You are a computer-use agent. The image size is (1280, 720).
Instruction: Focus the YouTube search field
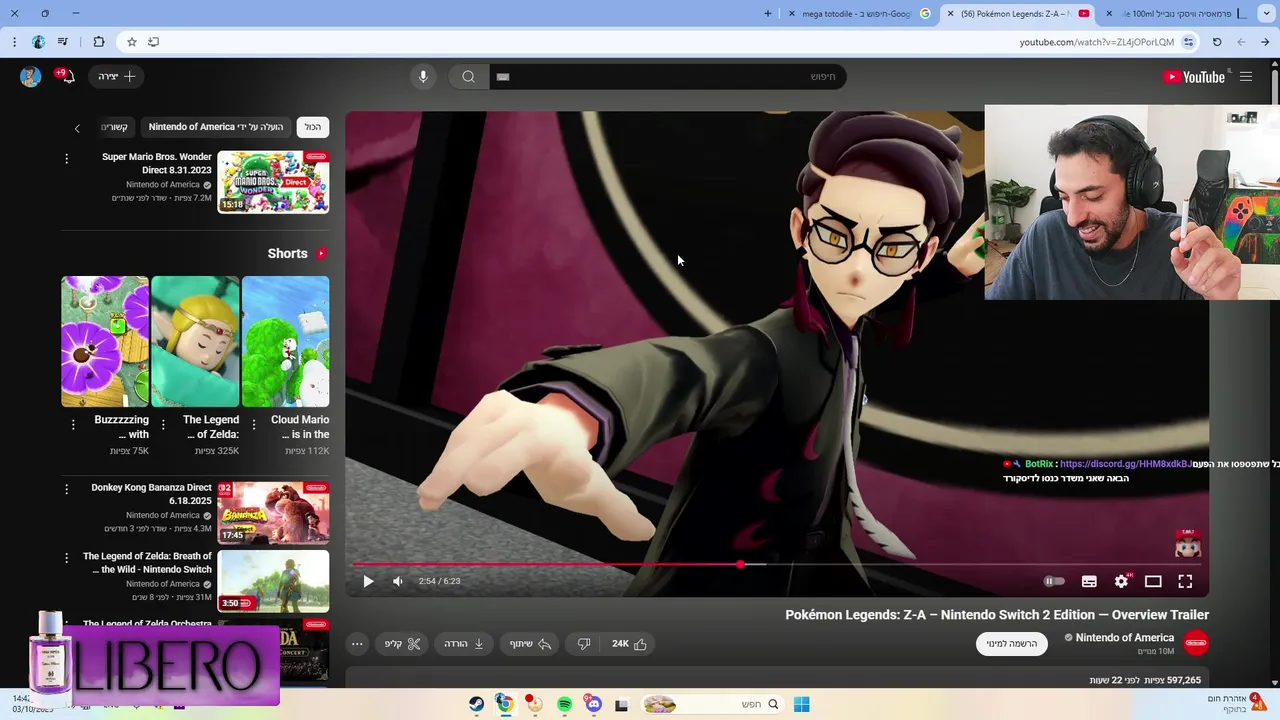[x=668, y=77]
